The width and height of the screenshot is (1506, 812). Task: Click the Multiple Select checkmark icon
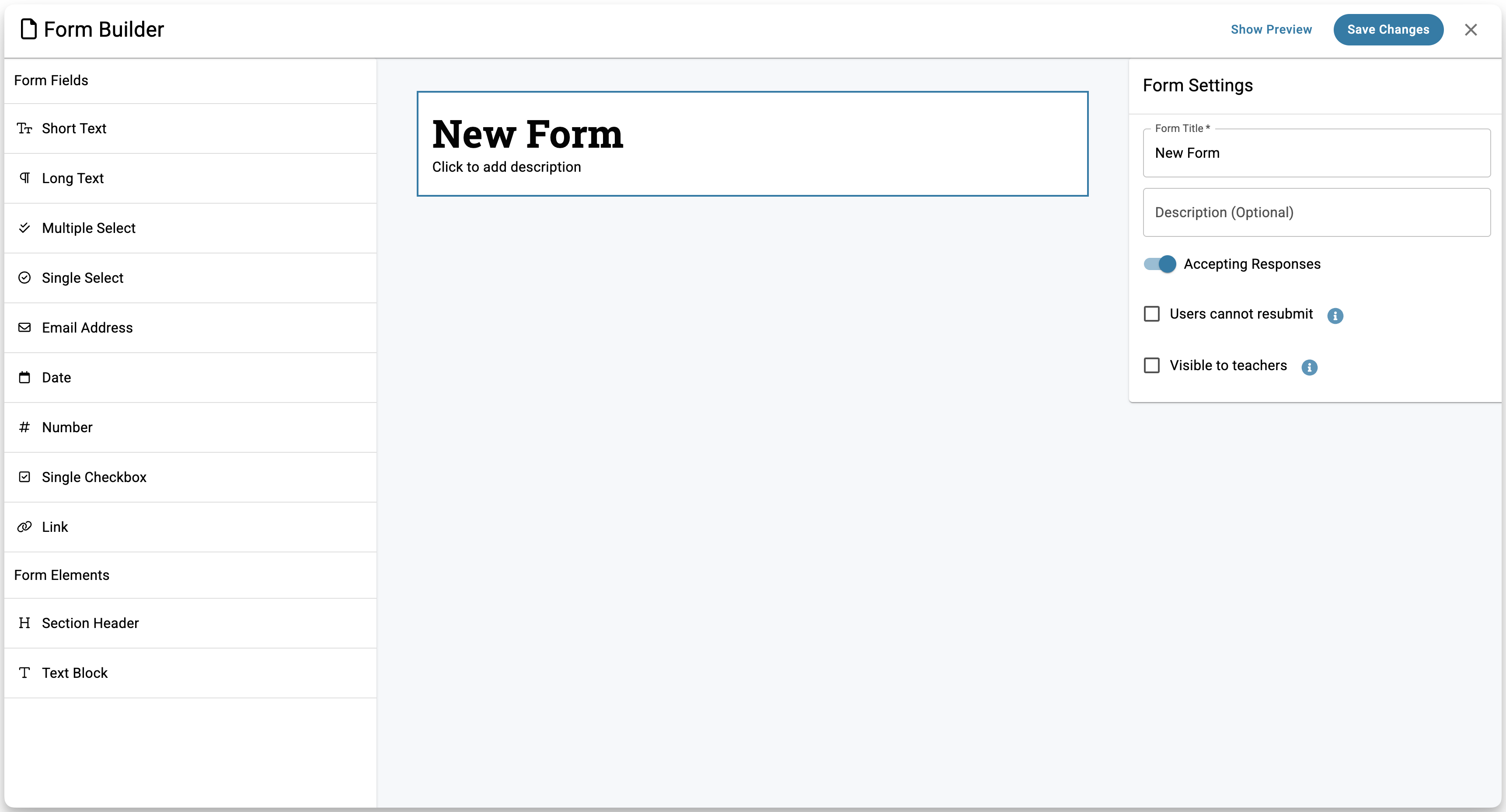(x=24, y=228)
